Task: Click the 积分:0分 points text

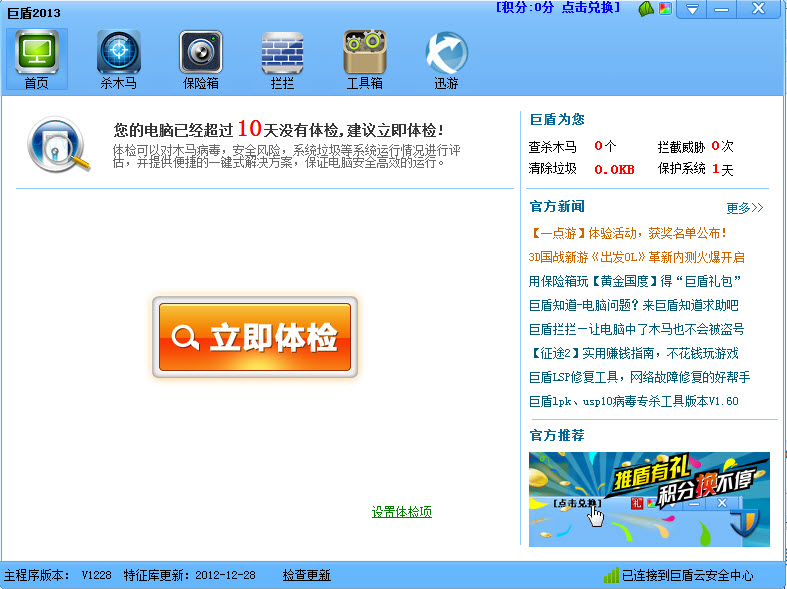Action: 528,8
